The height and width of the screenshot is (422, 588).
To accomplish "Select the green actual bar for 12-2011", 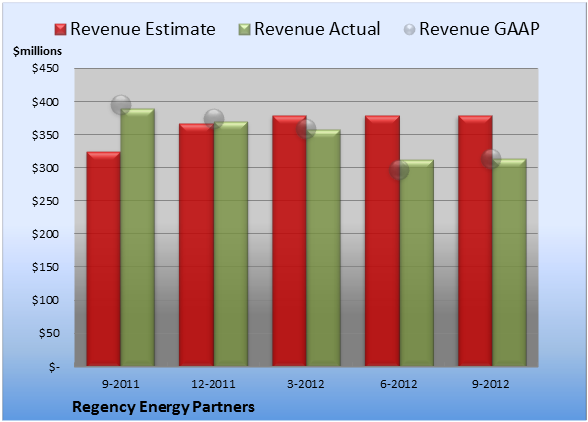I will pos(231,244).
